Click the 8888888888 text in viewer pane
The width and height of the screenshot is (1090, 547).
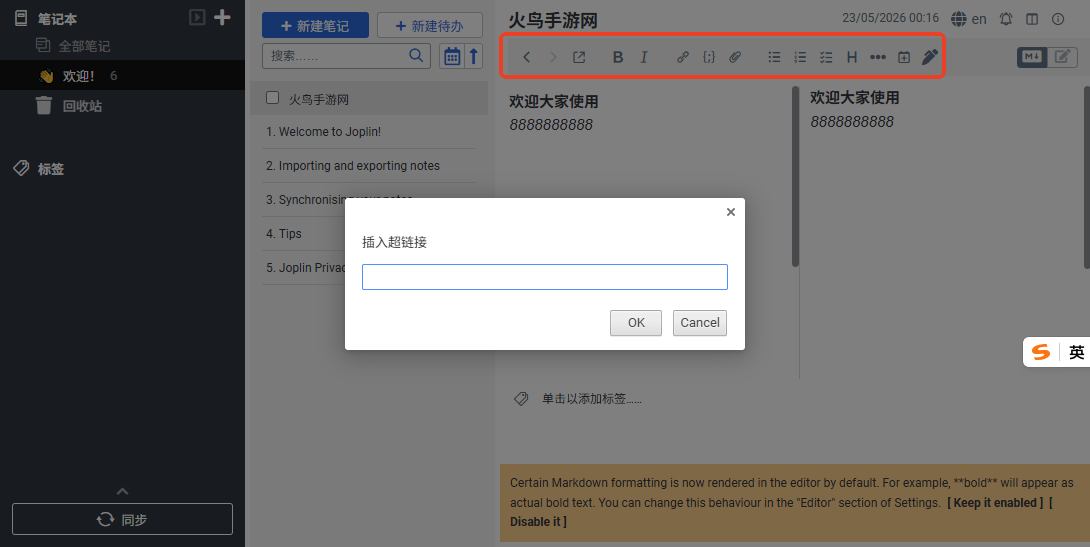tap(852, 122)
